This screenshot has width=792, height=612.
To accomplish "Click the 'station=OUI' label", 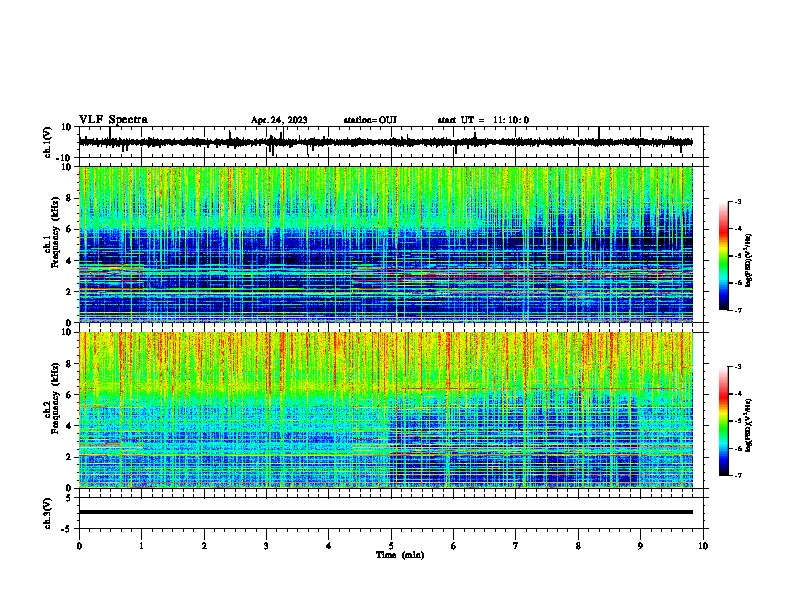I will [370, 120].
